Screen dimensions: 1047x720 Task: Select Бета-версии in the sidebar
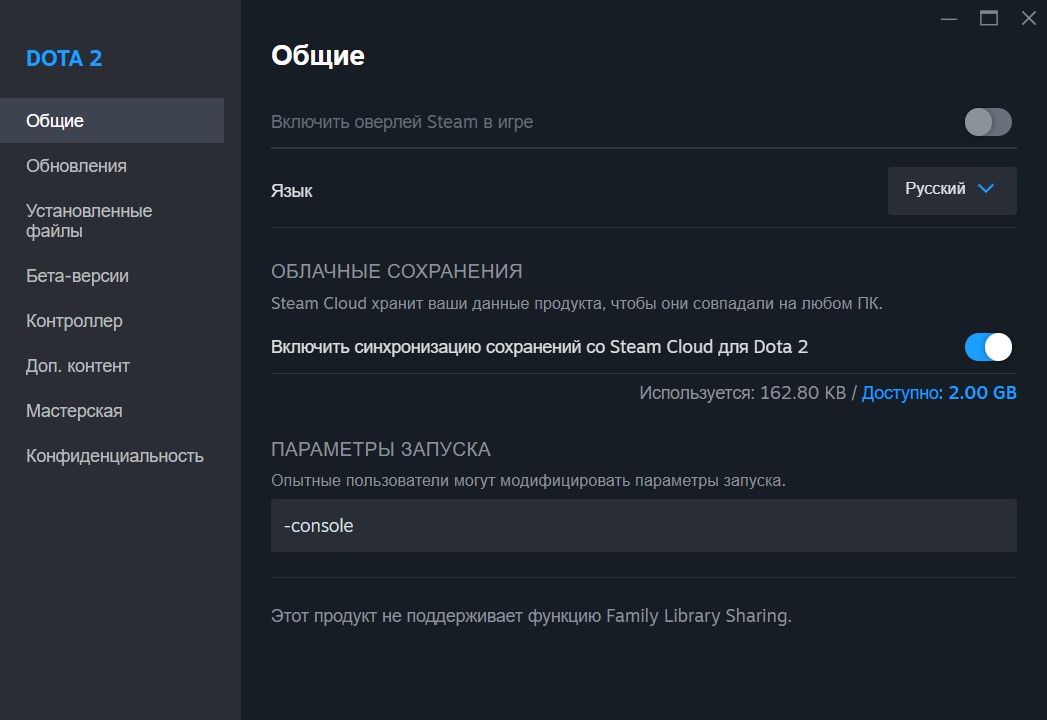77,276
